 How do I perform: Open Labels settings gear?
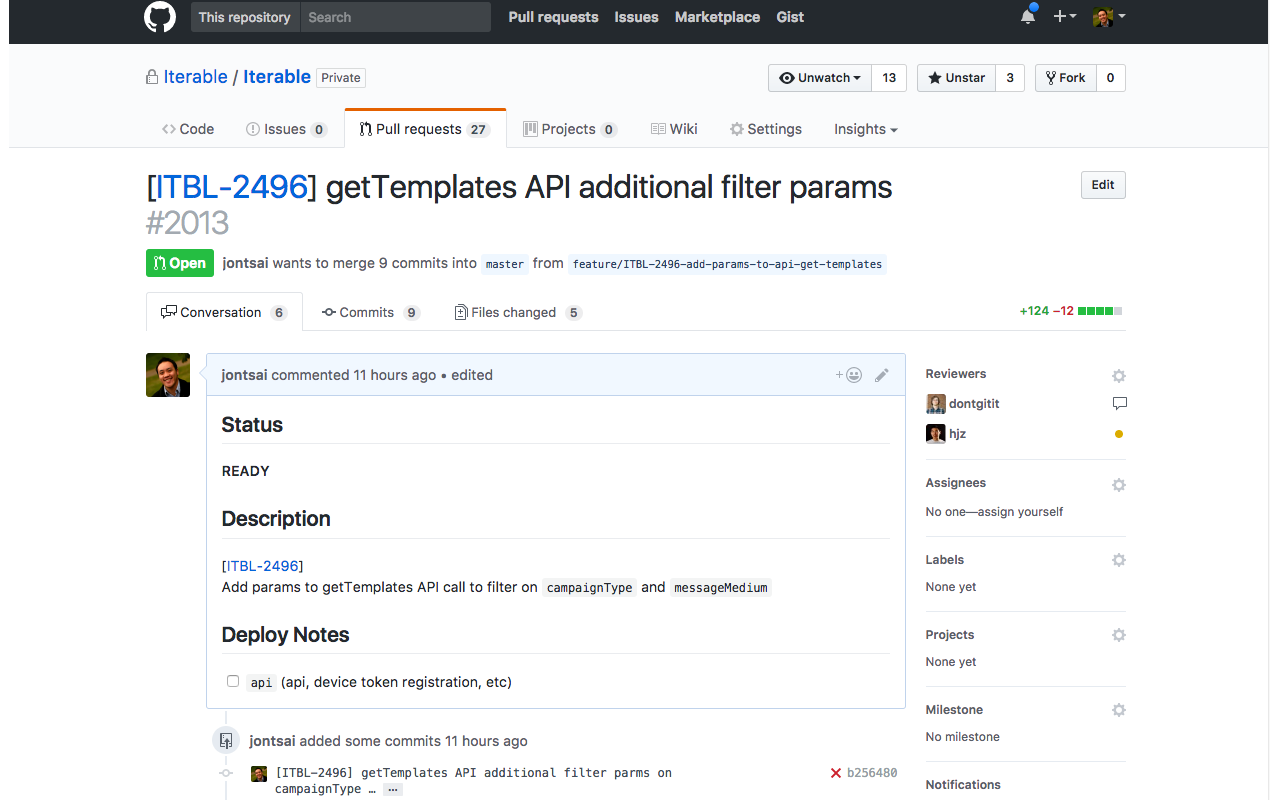pos(1119,560)
